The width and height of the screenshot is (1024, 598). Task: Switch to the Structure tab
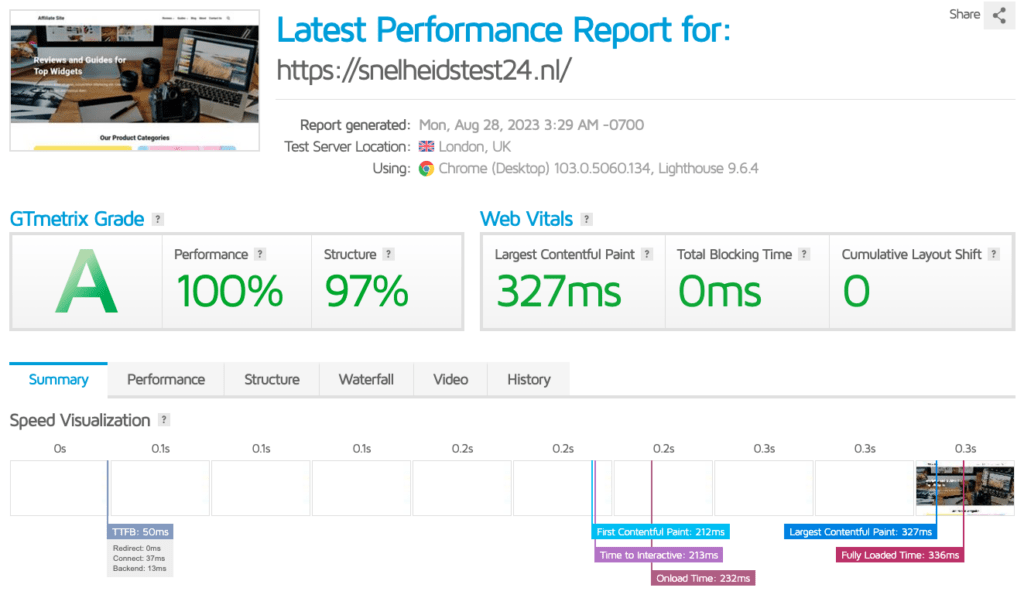pyautogui.click(x=272, y=380)
